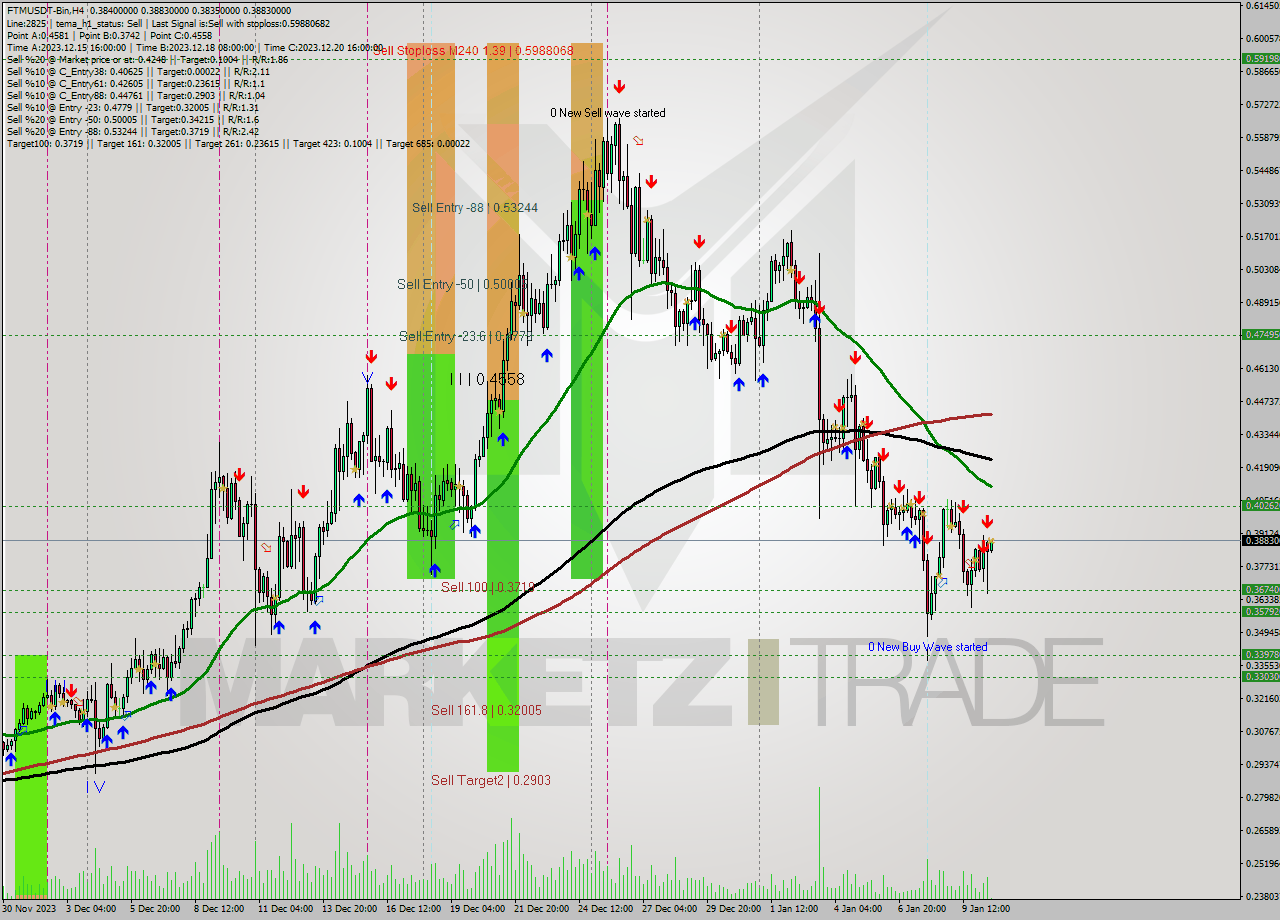Click the 0.53093 price axis label
Image resolution: width=1280 pixels, height=920 pixels.
1263,203
